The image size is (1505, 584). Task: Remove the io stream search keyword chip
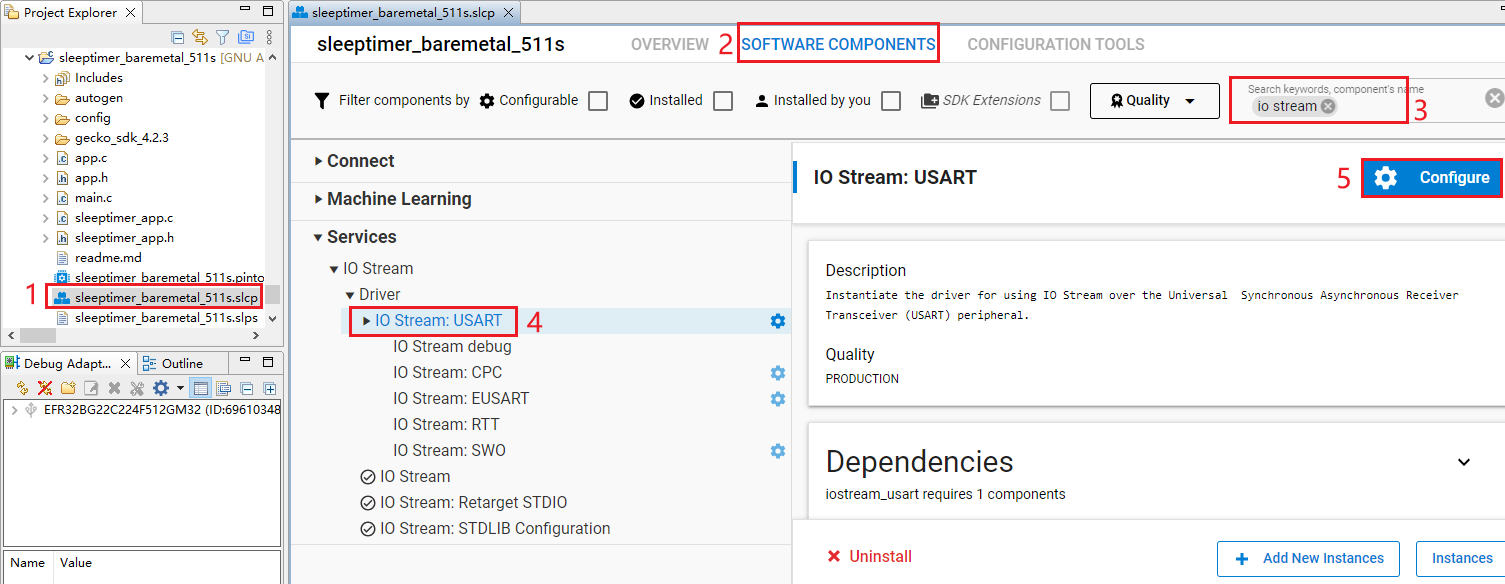tap(1329, 105)
